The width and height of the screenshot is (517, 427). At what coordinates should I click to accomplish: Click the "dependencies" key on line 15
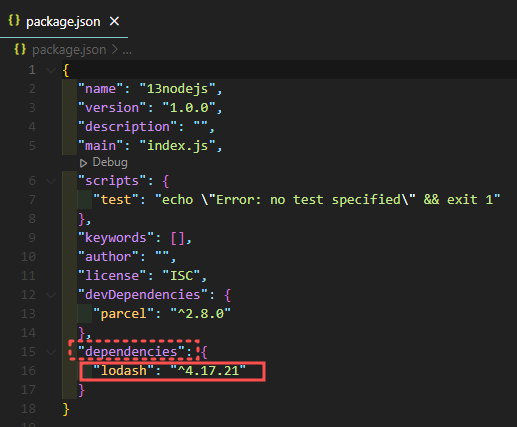(x=131, y=352)
